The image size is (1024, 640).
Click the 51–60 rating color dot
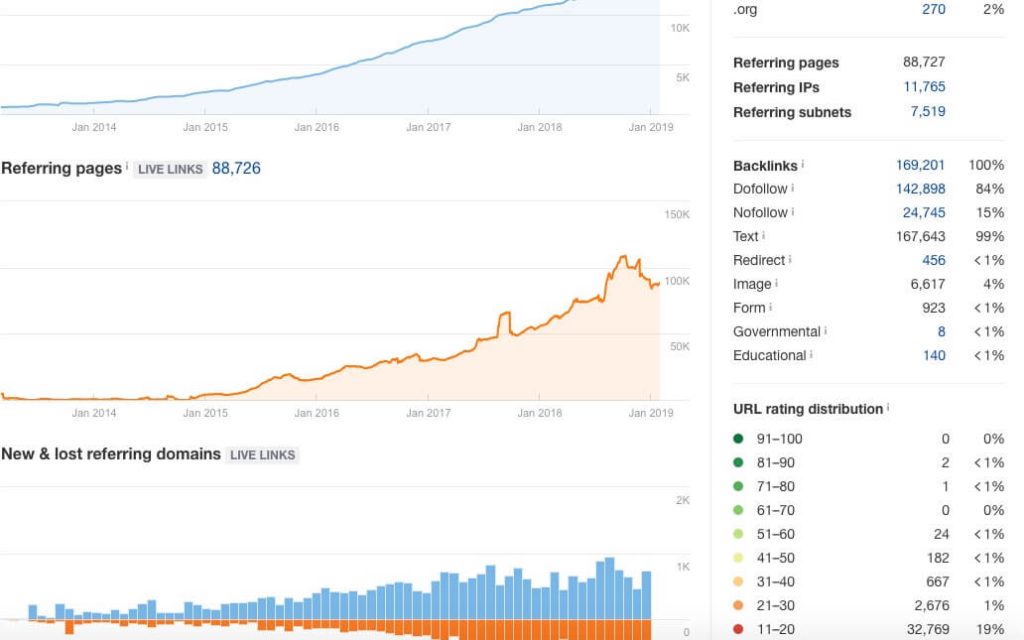pyautogui.click(x=739, y=534)
